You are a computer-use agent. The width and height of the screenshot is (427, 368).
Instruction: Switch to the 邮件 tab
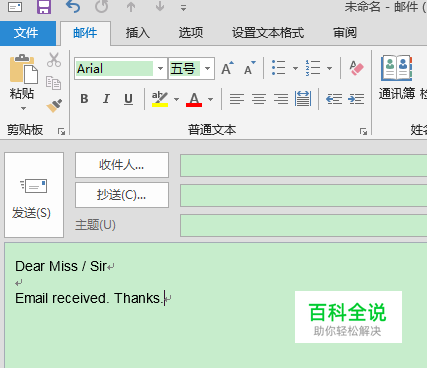85,33
